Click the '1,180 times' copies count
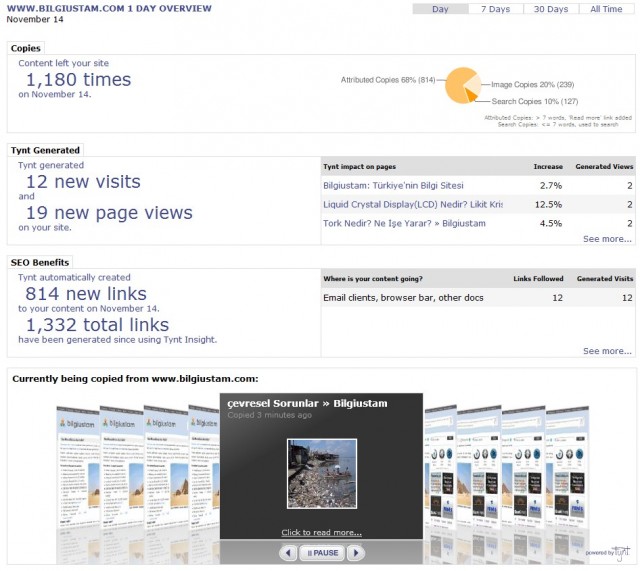Viewport: 640px width, 571px height. tap(78, 80)
